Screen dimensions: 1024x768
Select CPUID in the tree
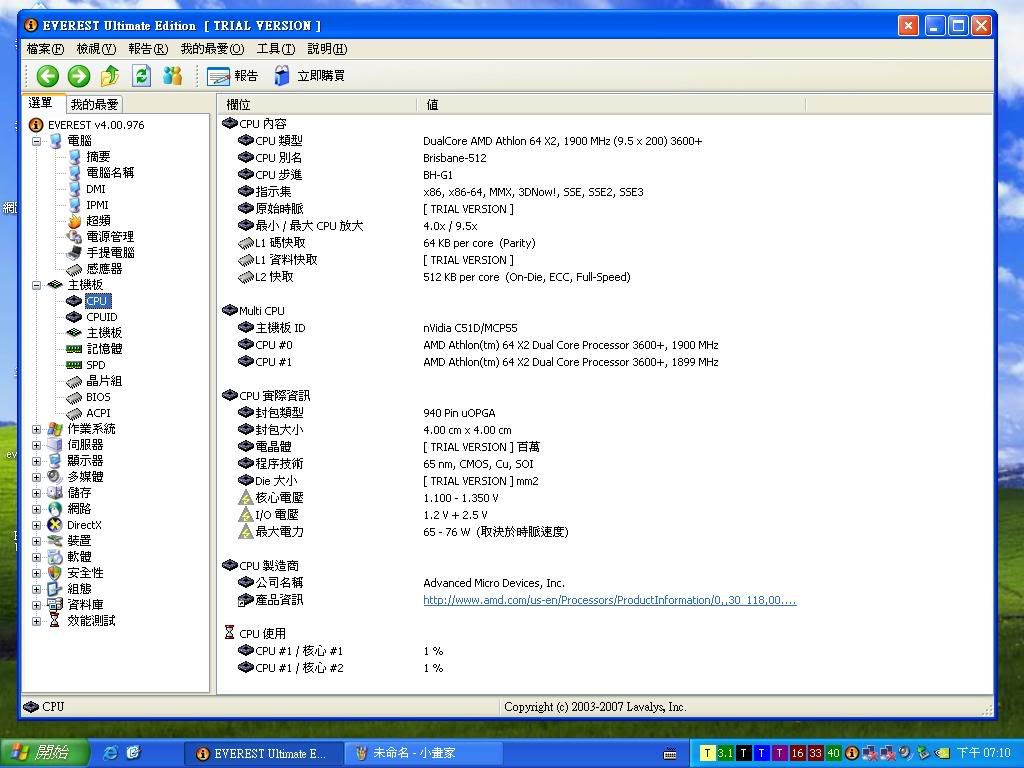click(102, 317)
